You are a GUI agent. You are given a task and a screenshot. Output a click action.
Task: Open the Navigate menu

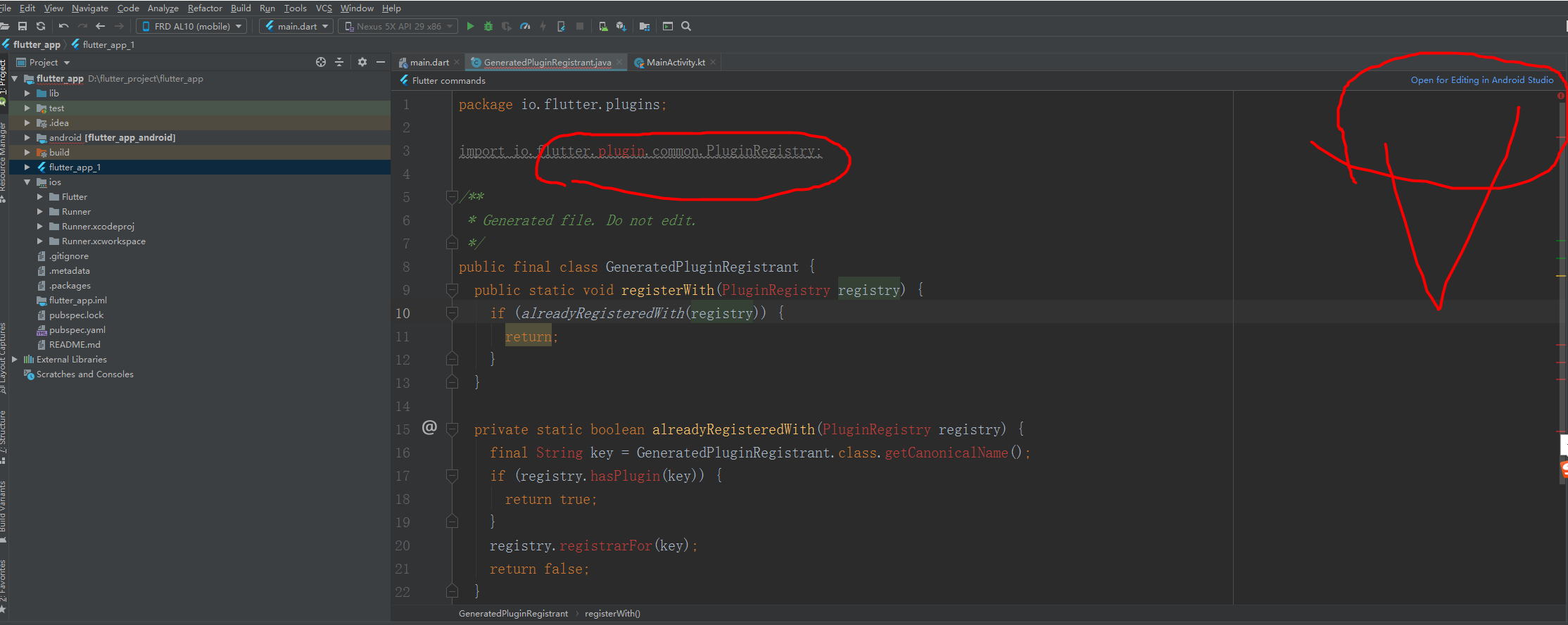[x=90, y=8]
